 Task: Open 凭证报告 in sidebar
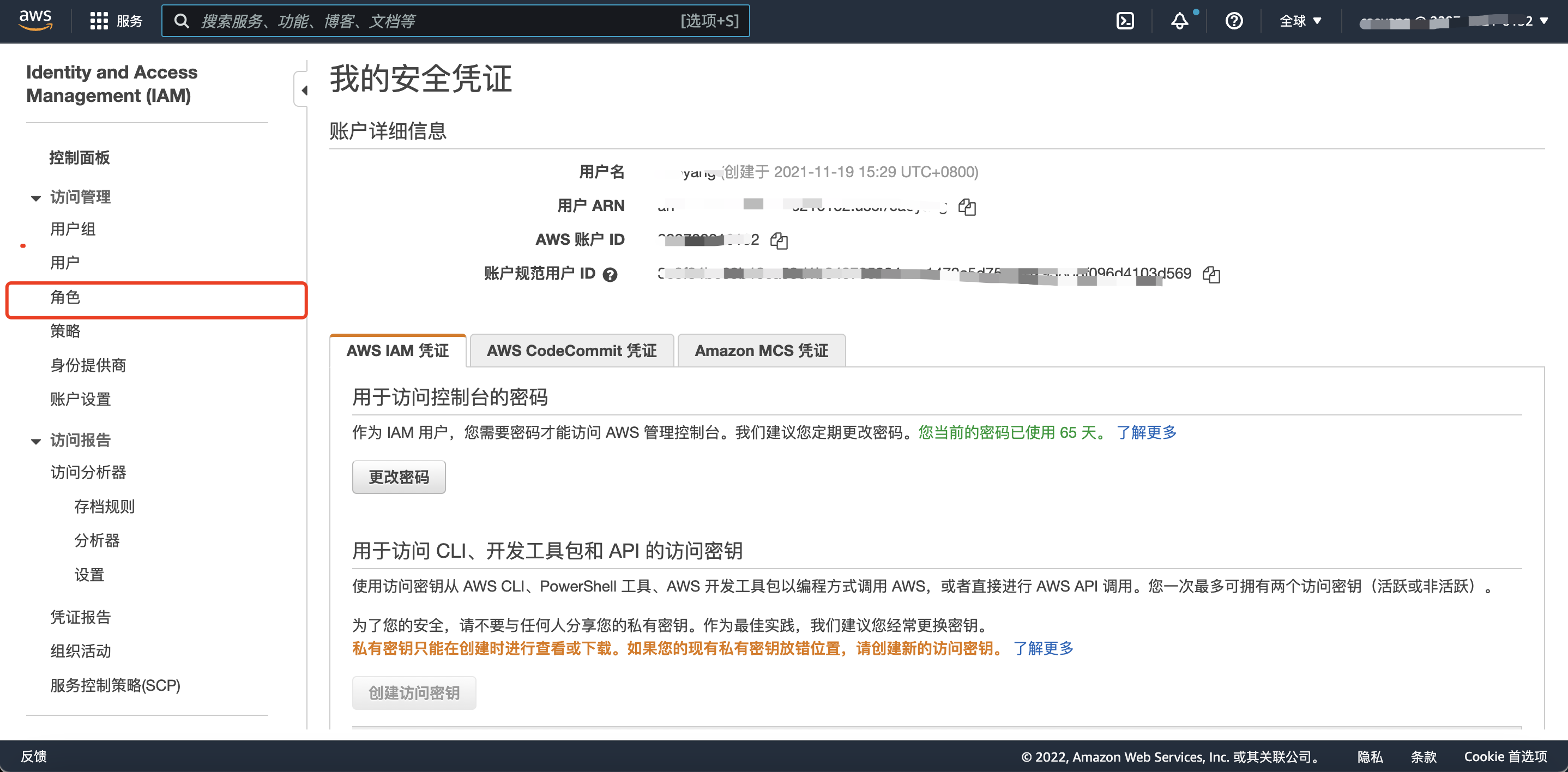click(80, 617)
